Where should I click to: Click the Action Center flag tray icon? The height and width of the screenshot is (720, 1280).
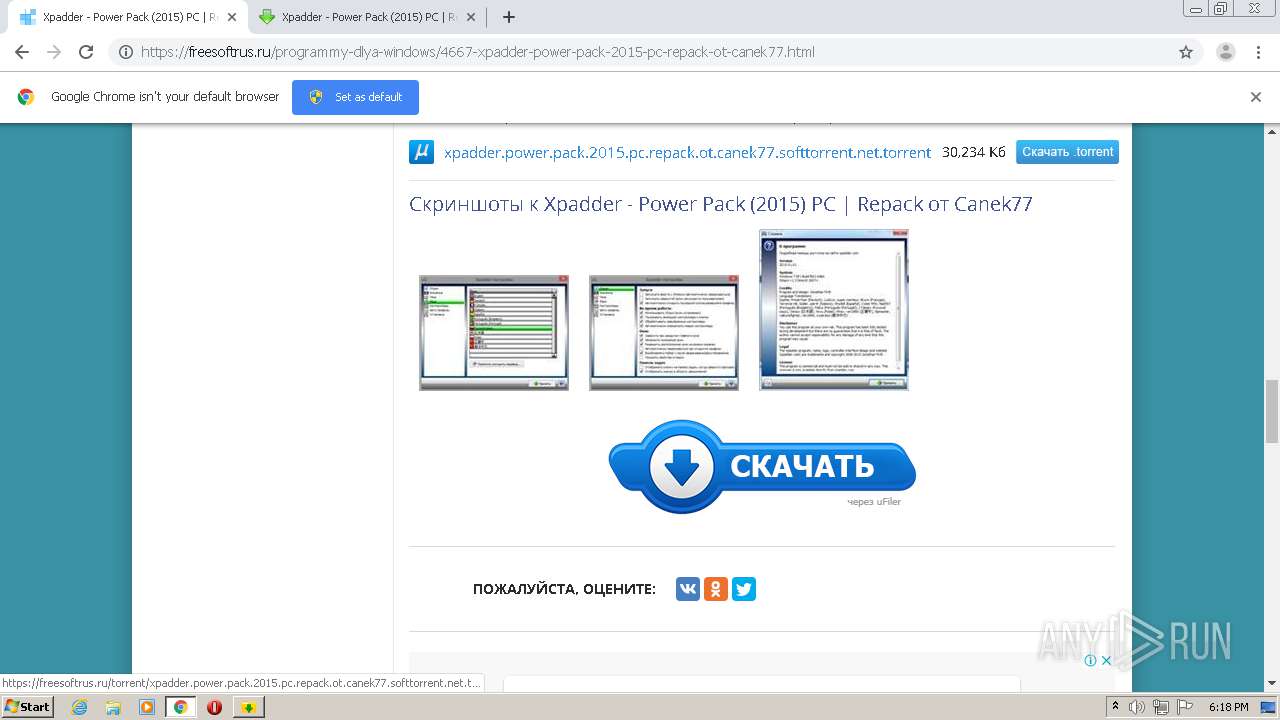[1185, 707]
